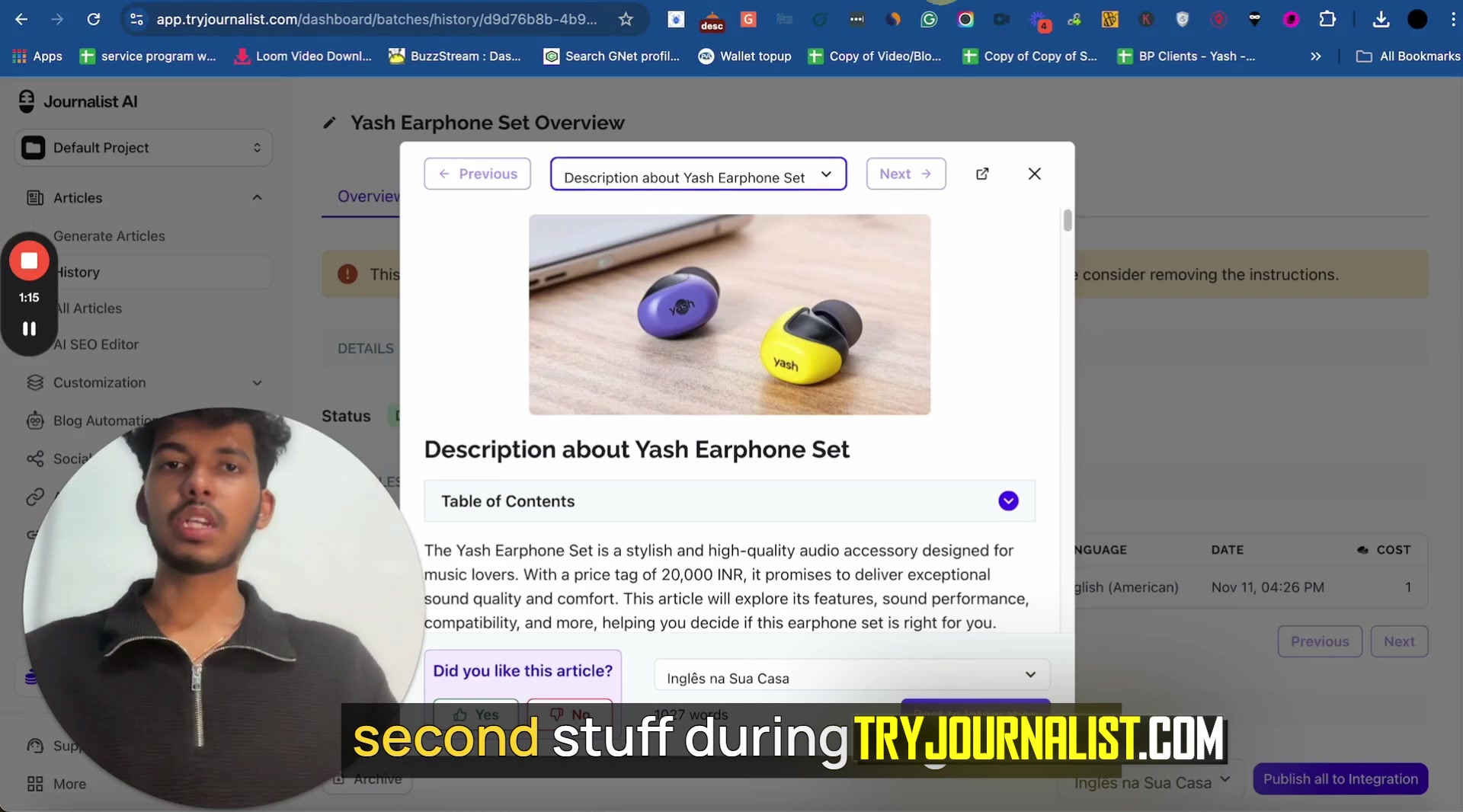1463x812 pixels.
Task: Open the Wallet topup bookmark
Action: click(745, 56)
